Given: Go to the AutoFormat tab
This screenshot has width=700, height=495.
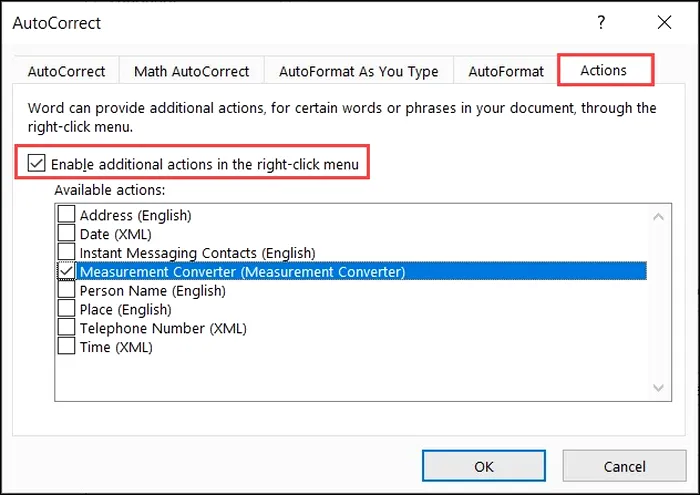Looking at the screenshot, I should tap(506, 72).
